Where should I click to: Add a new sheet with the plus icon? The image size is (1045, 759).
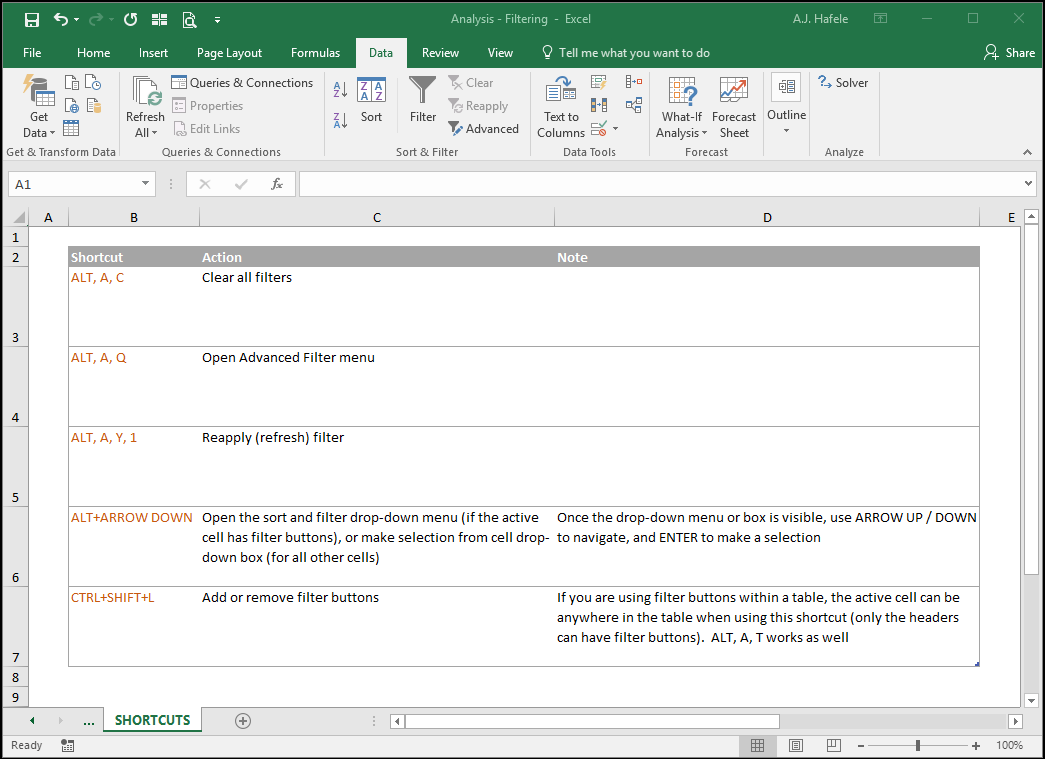pyautogui.click(x=243, y=720)
